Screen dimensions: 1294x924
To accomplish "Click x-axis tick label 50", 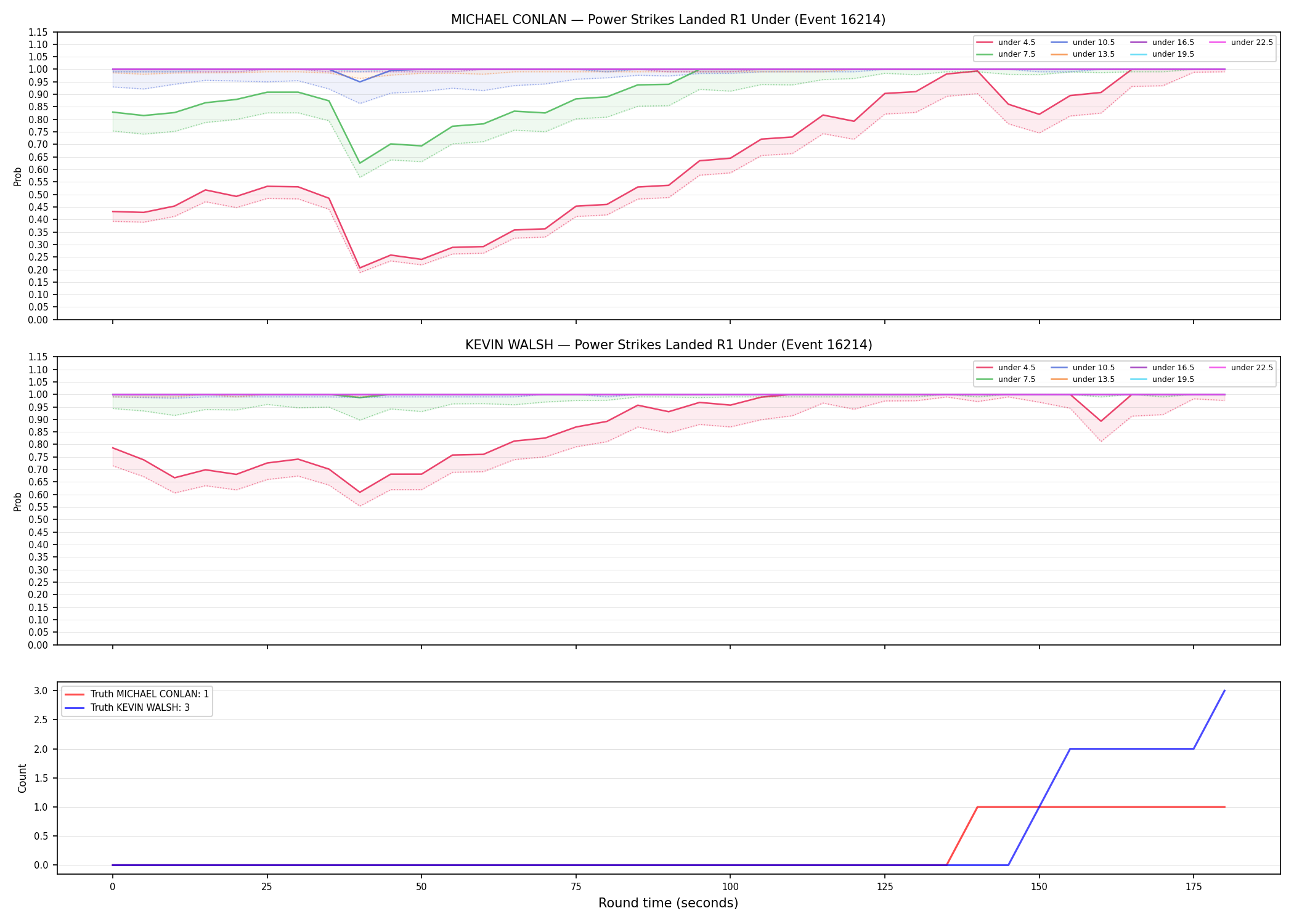I will point(421,887).
